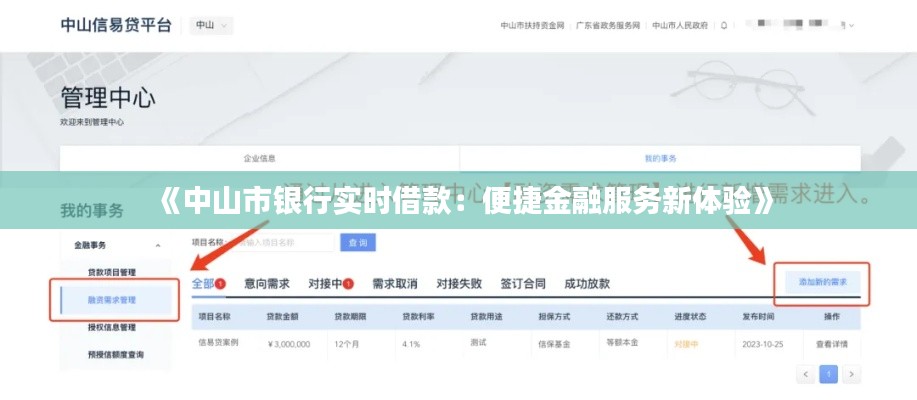Click the 贷款金额 column header
The height and width of the screenshot is (400, 917).
coord(282,316)
